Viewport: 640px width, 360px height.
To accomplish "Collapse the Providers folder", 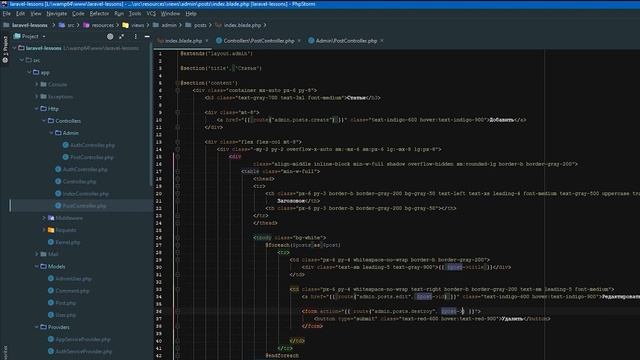I will coord(37,327).
